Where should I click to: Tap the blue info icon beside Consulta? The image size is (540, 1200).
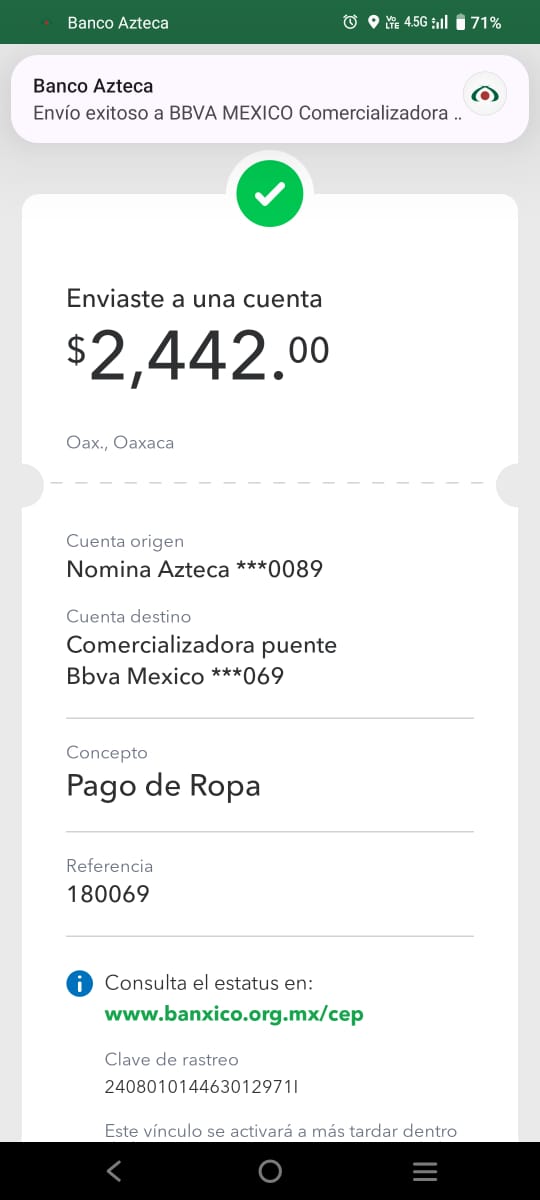(x=79, y=983)
